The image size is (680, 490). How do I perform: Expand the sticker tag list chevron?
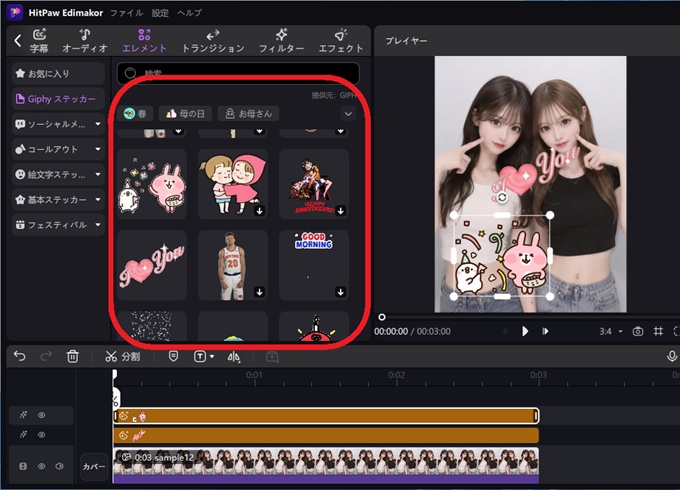coord(348,114)
